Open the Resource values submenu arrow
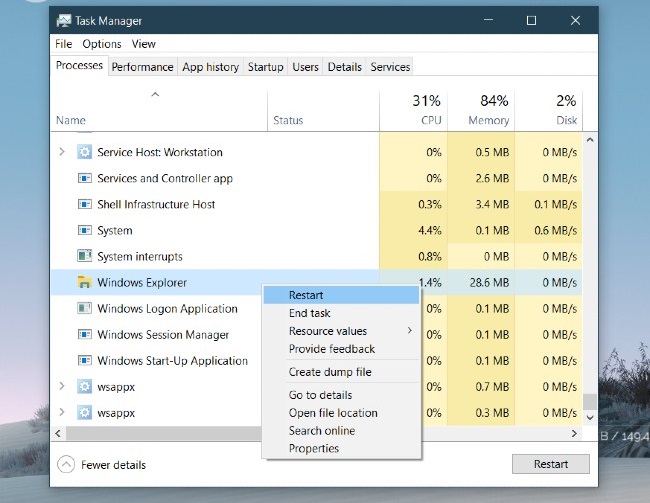The width and height of the screenshot is (650, 503). point(410,330)
